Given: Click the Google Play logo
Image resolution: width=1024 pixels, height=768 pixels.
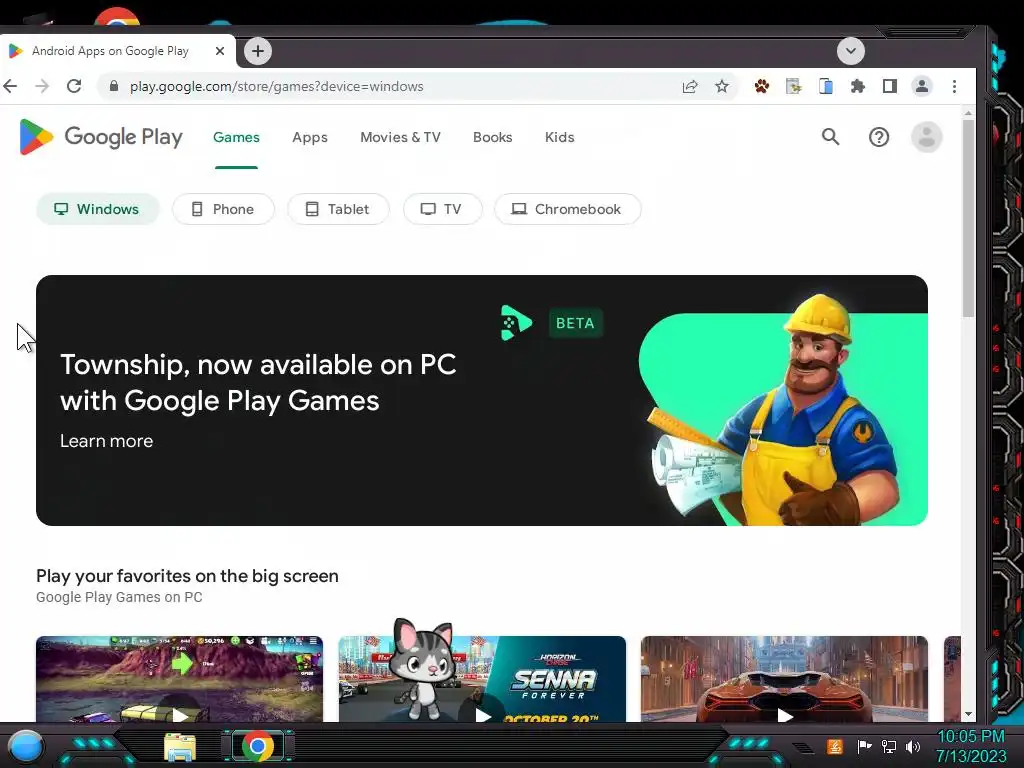Looking at the screenshot, I should point(101,137).
